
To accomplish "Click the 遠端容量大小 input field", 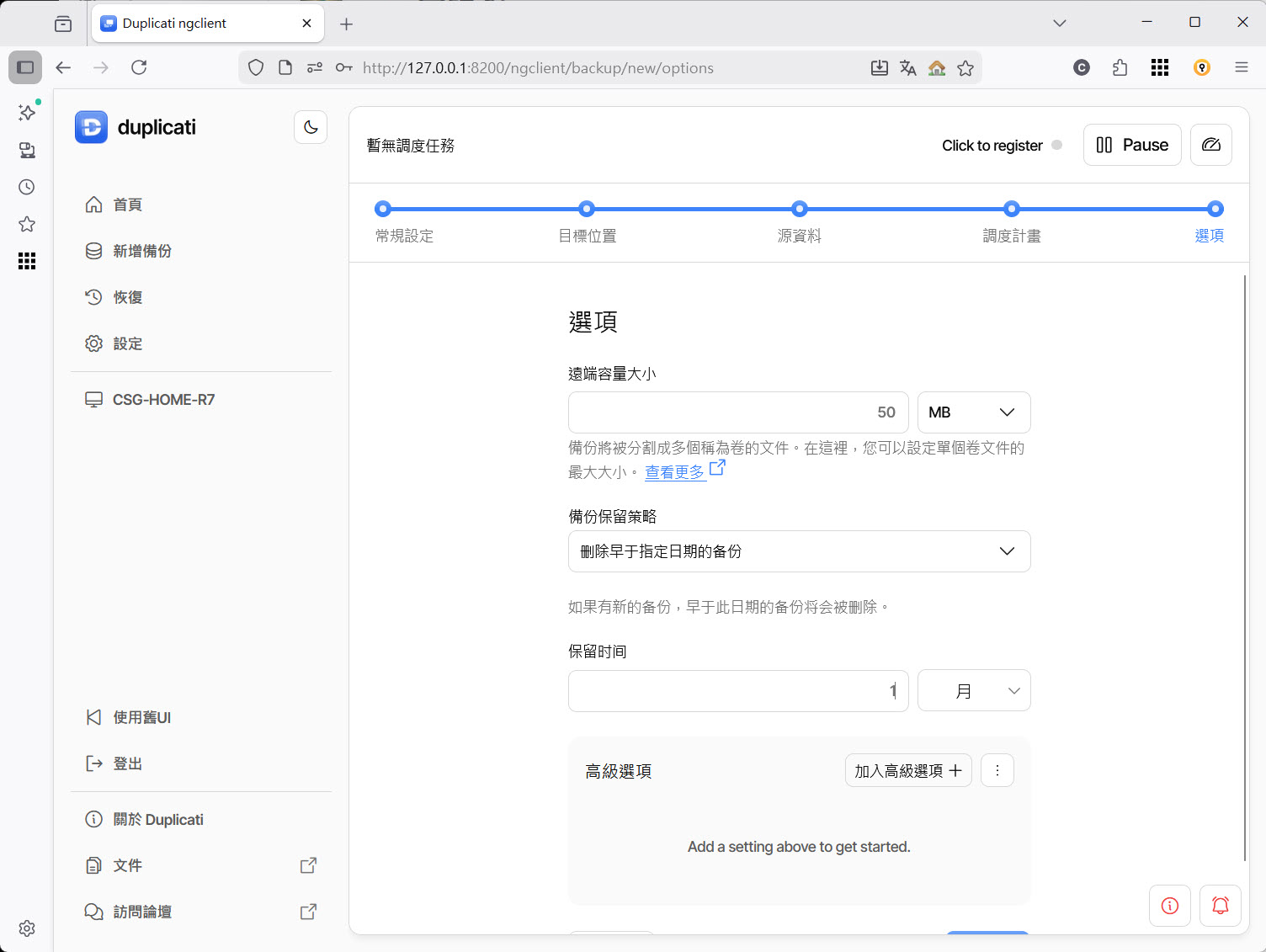I will [737, 412].
